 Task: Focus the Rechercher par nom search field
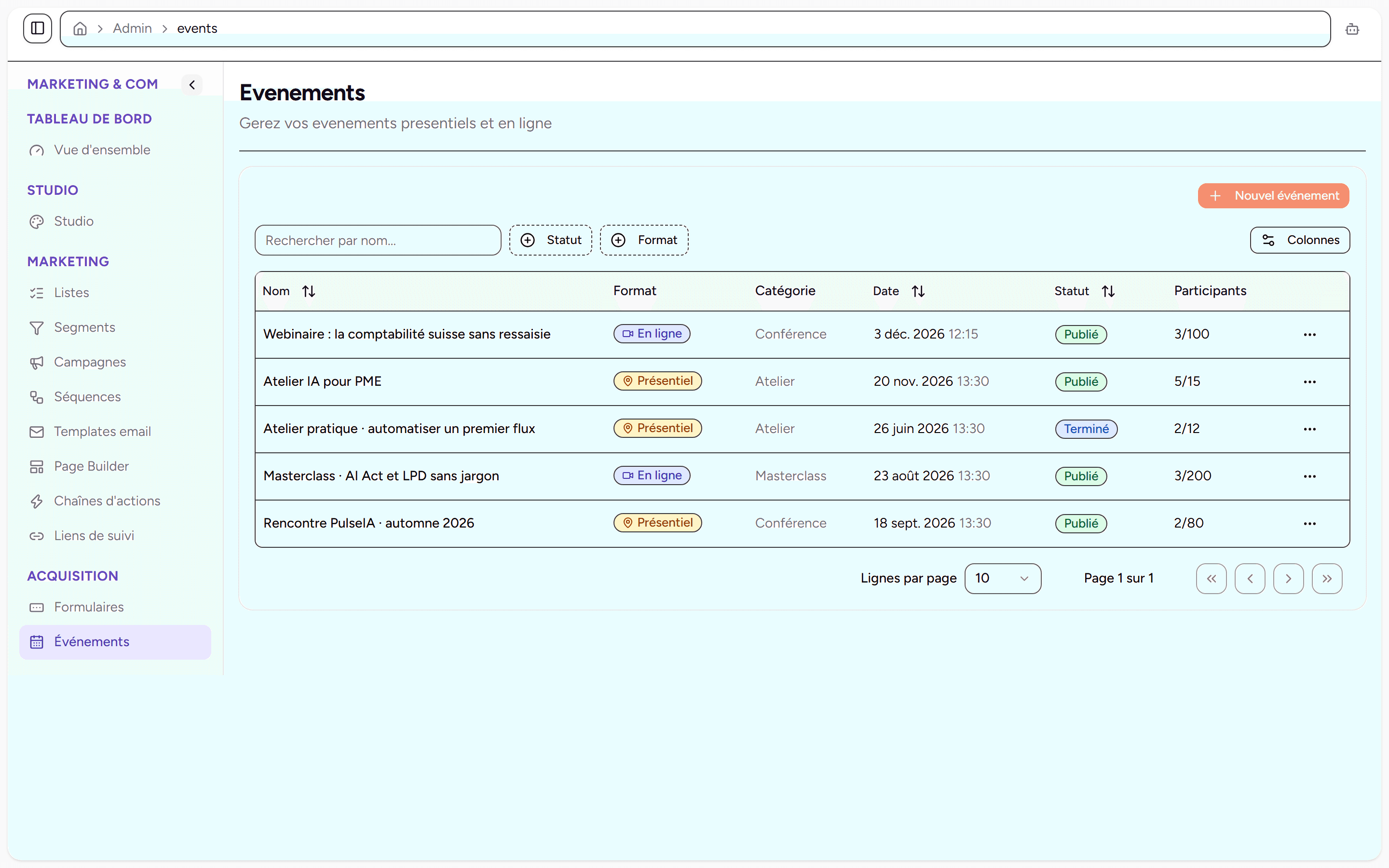[x=378, y=240]
